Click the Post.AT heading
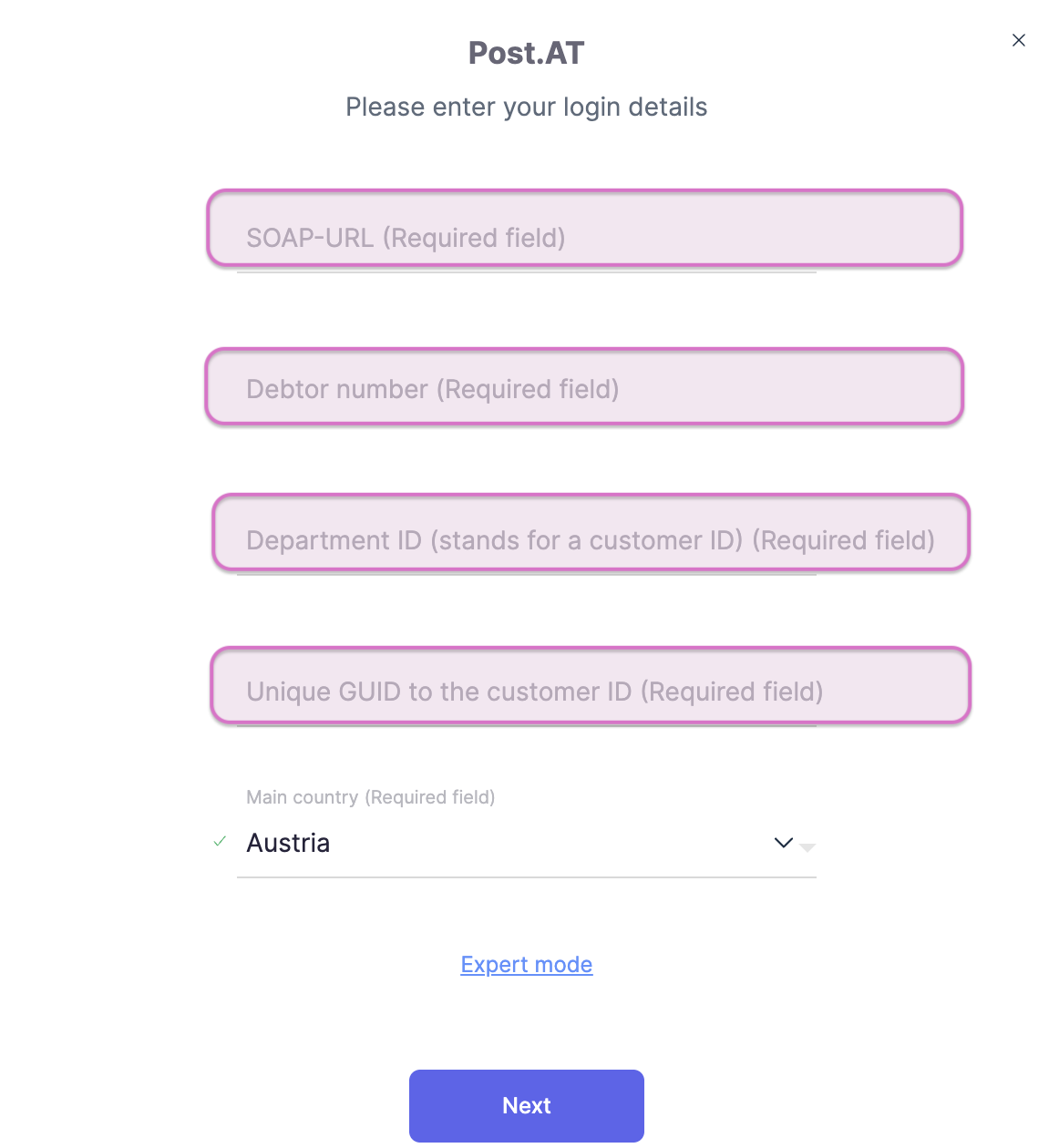The height and width of the screenshot is (1148, 1059). coord(527,54)
